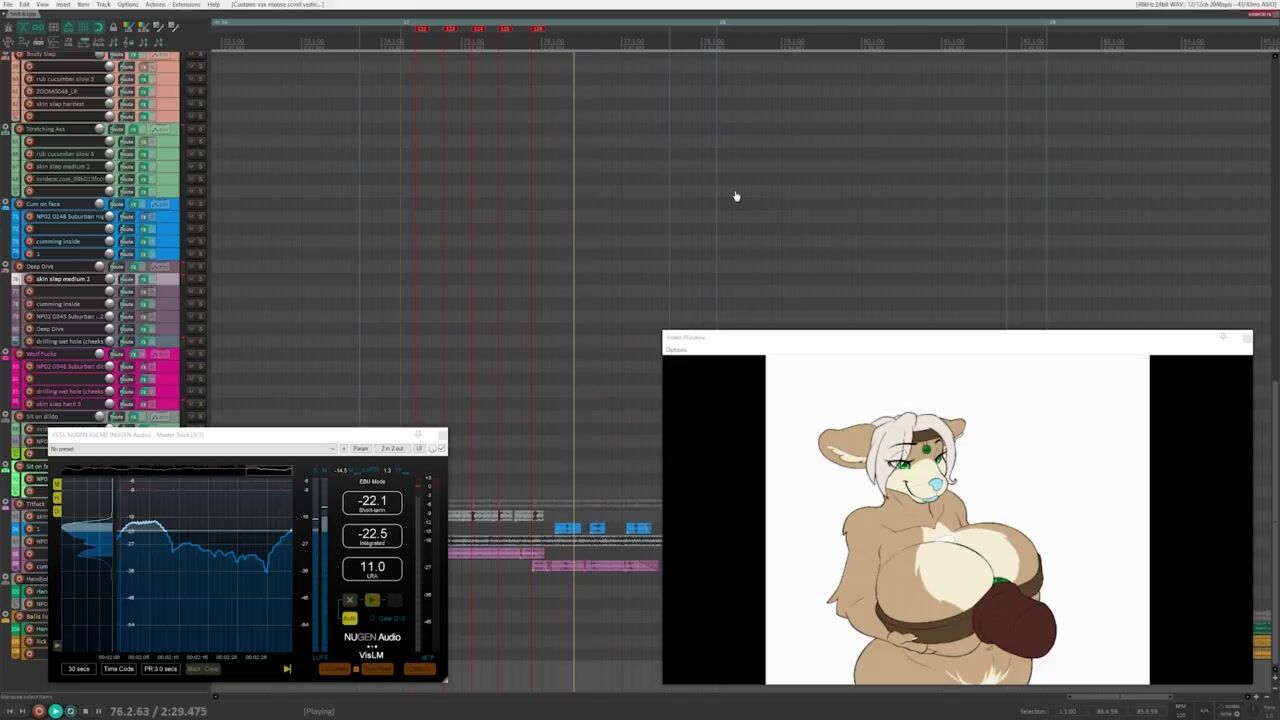Toggle the plugin bypass checkbox in VisLM window
The width and height of the screenshot is (1280, 720).
[441, 448]
